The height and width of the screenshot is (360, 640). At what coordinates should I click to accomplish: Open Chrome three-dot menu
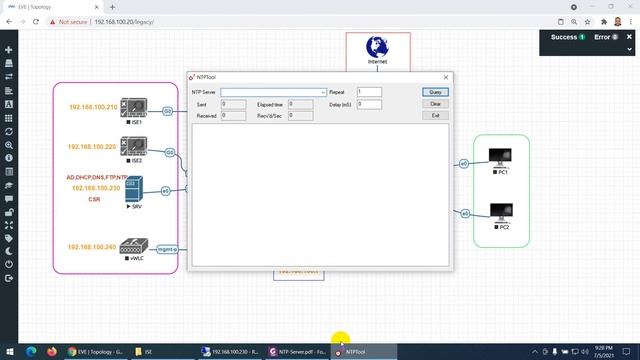631,22
